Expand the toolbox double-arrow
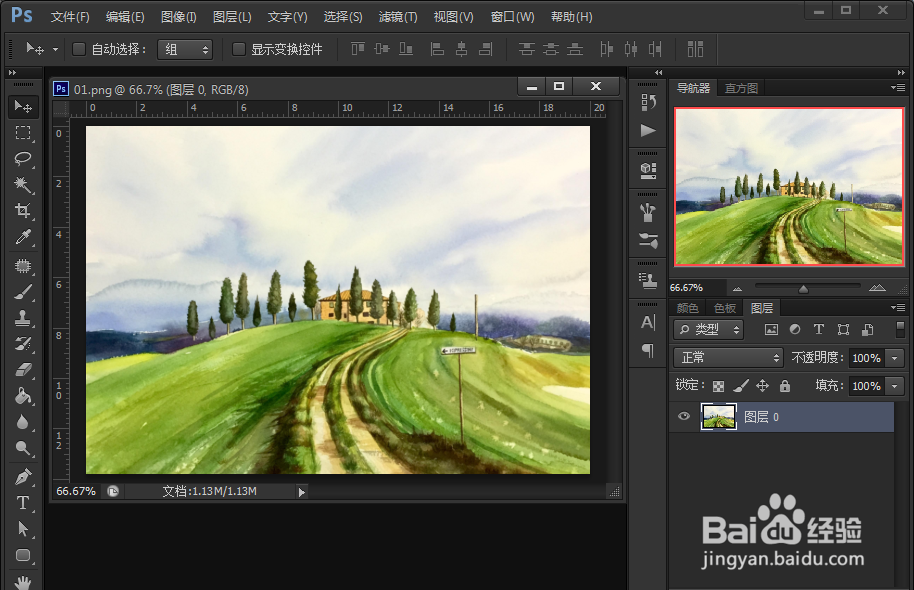 point(12,73)
